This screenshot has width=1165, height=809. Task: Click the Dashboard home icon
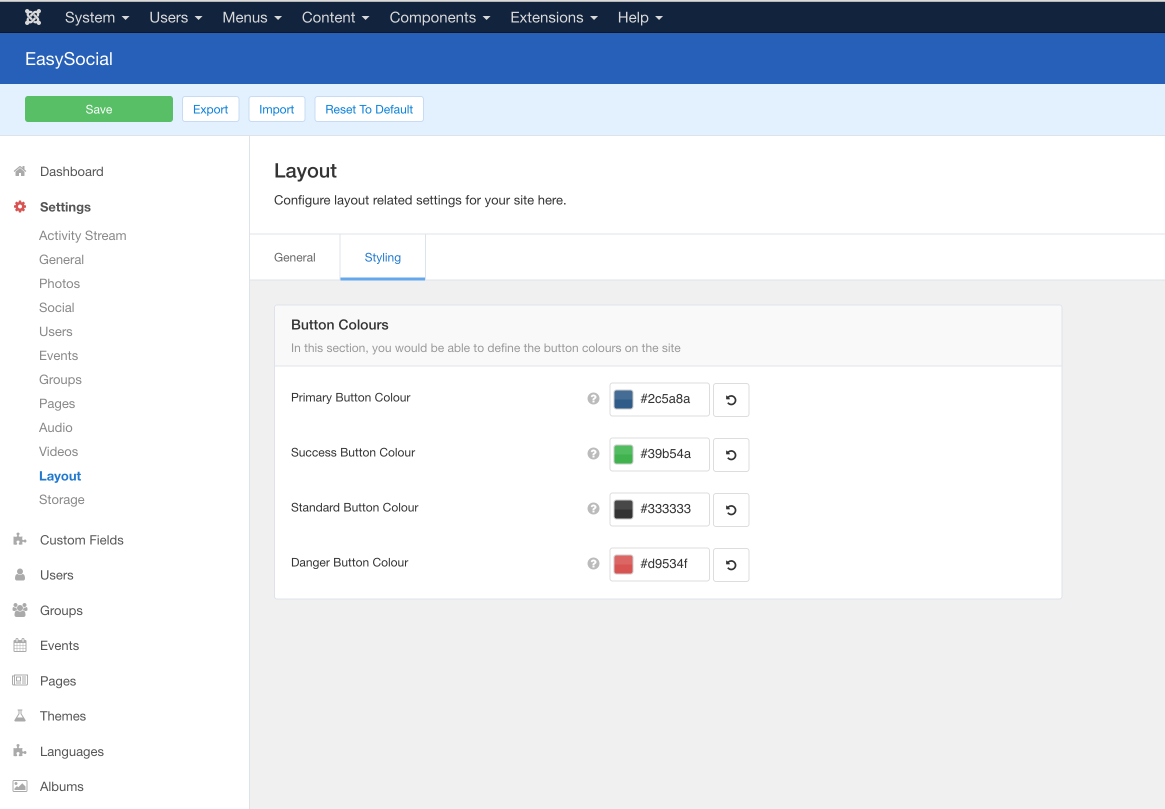(20, 171)
